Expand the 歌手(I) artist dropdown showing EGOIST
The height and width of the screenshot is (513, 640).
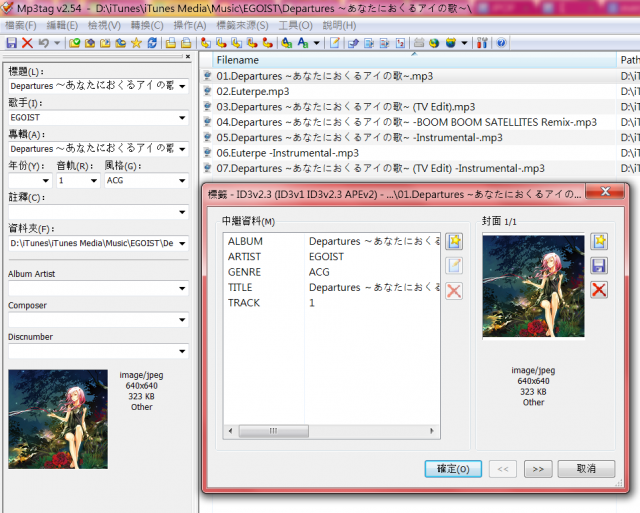point(182,118)
